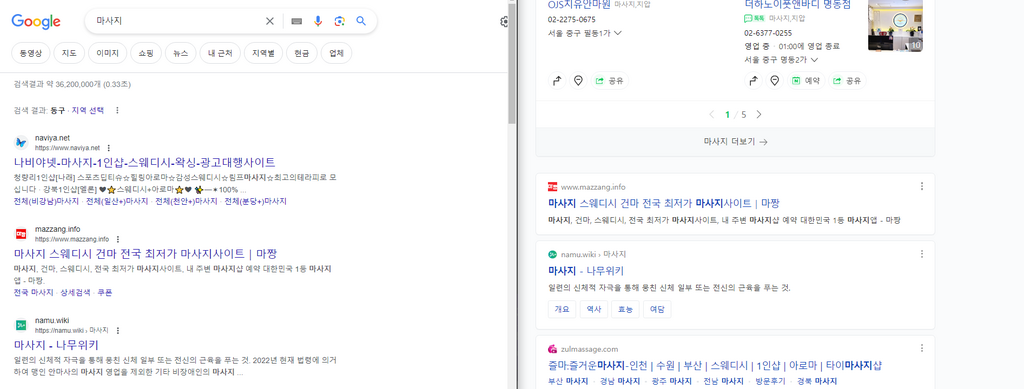The width and height of the screenshot is (1024, 389).
Task: Open 상세검색 sitelink
Action: tap(75, 293)
